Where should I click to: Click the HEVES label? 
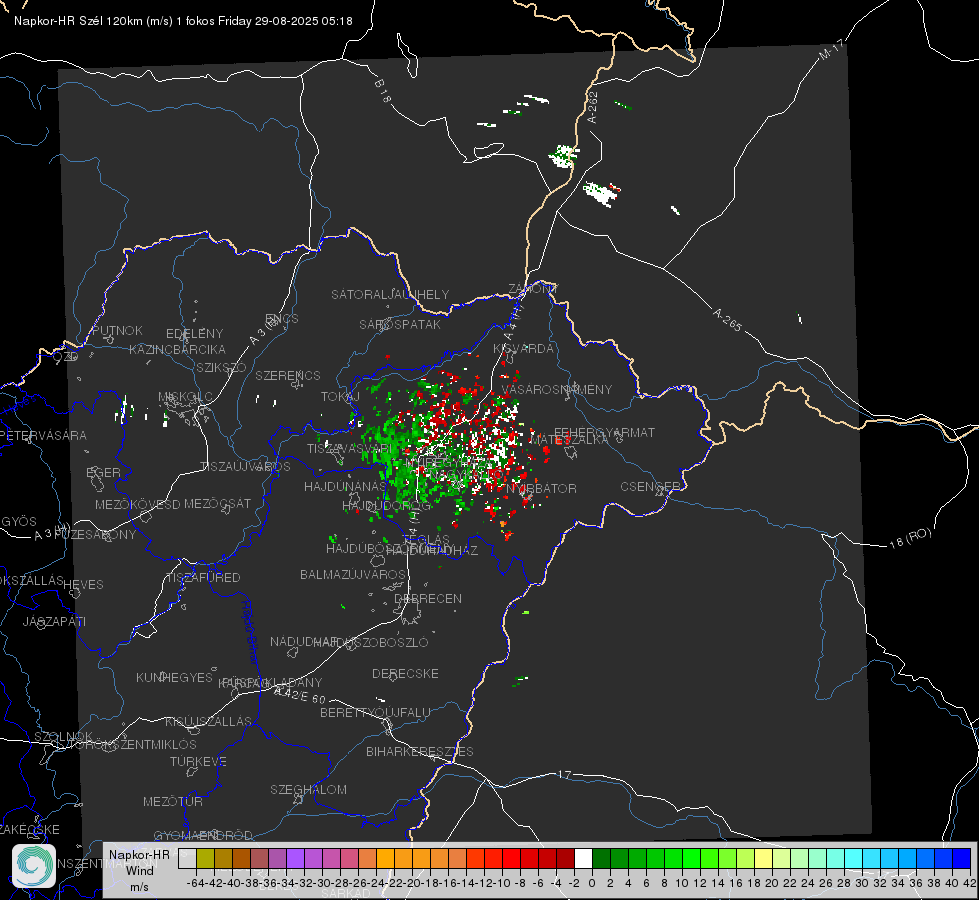(x=83, y=585)
